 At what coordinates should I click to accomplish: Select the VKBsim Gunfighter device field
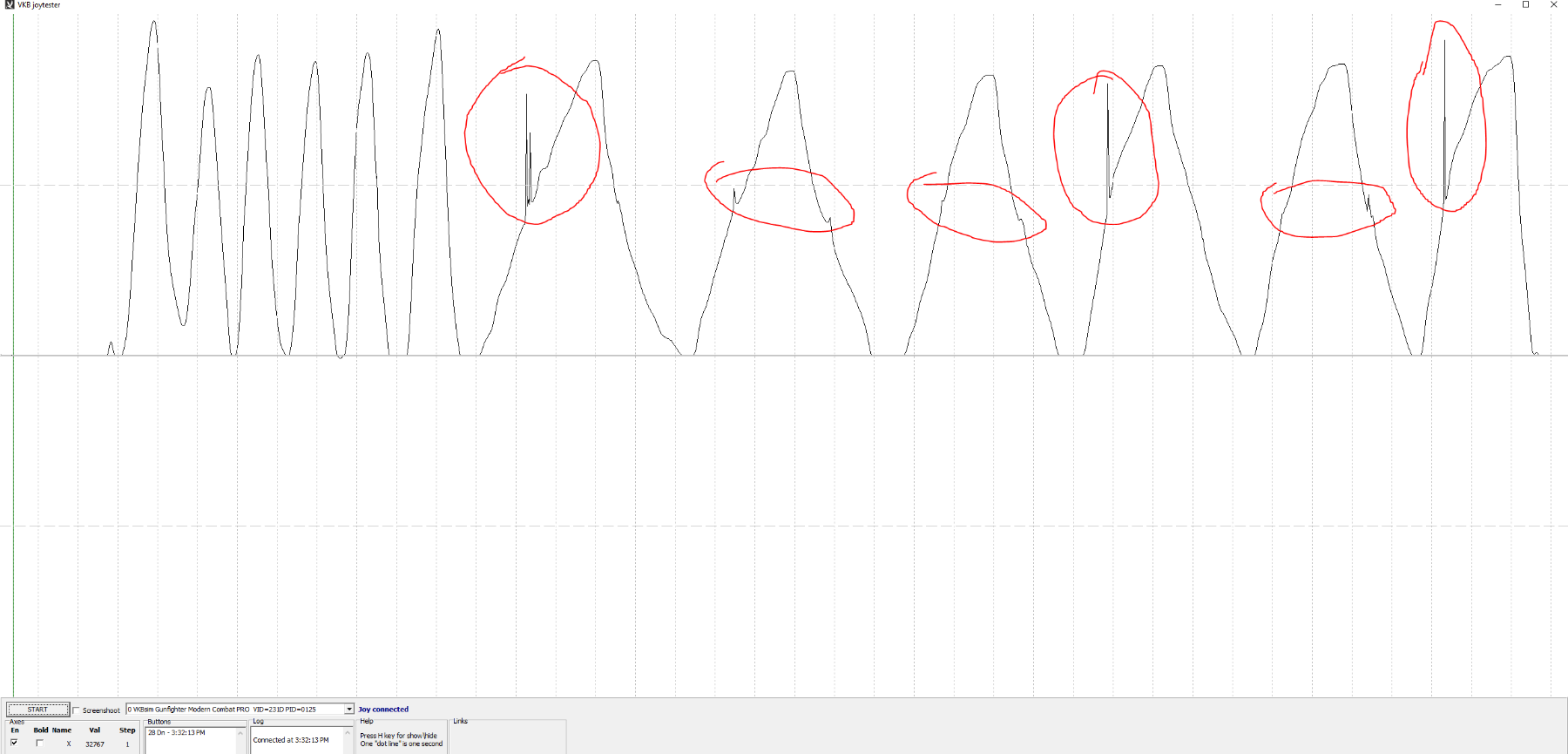(x=235, y=710)
